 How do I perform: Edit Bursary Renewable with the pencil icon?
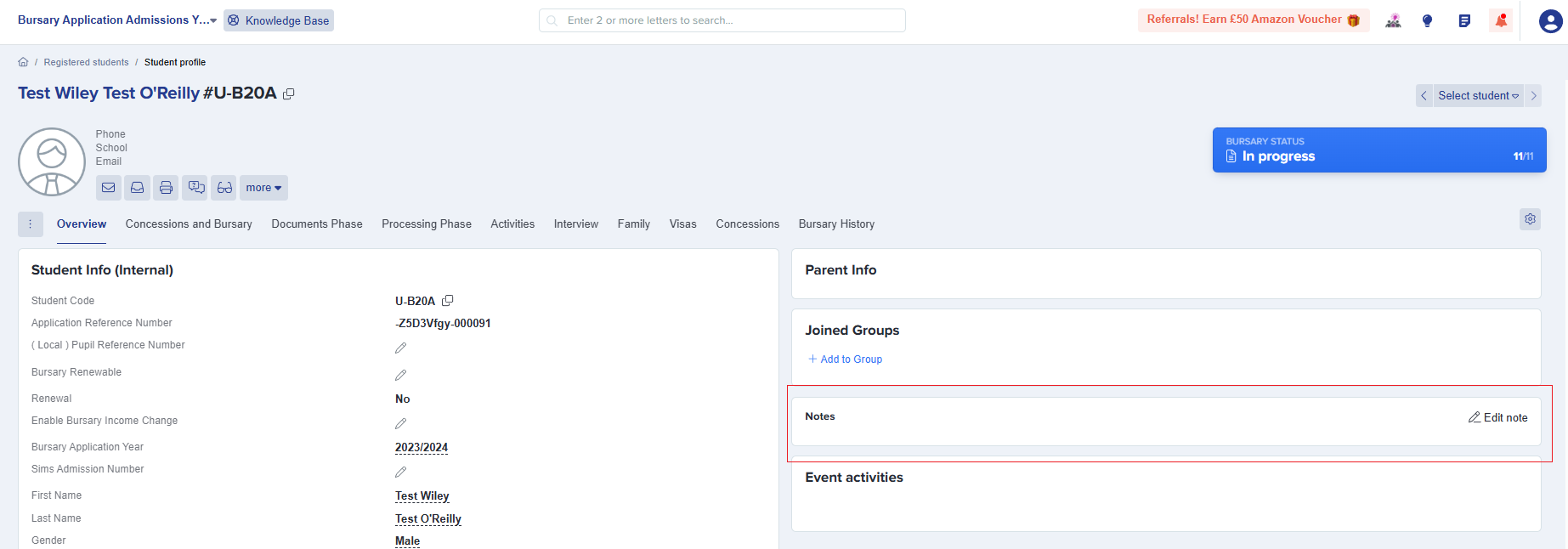point(401,375)
